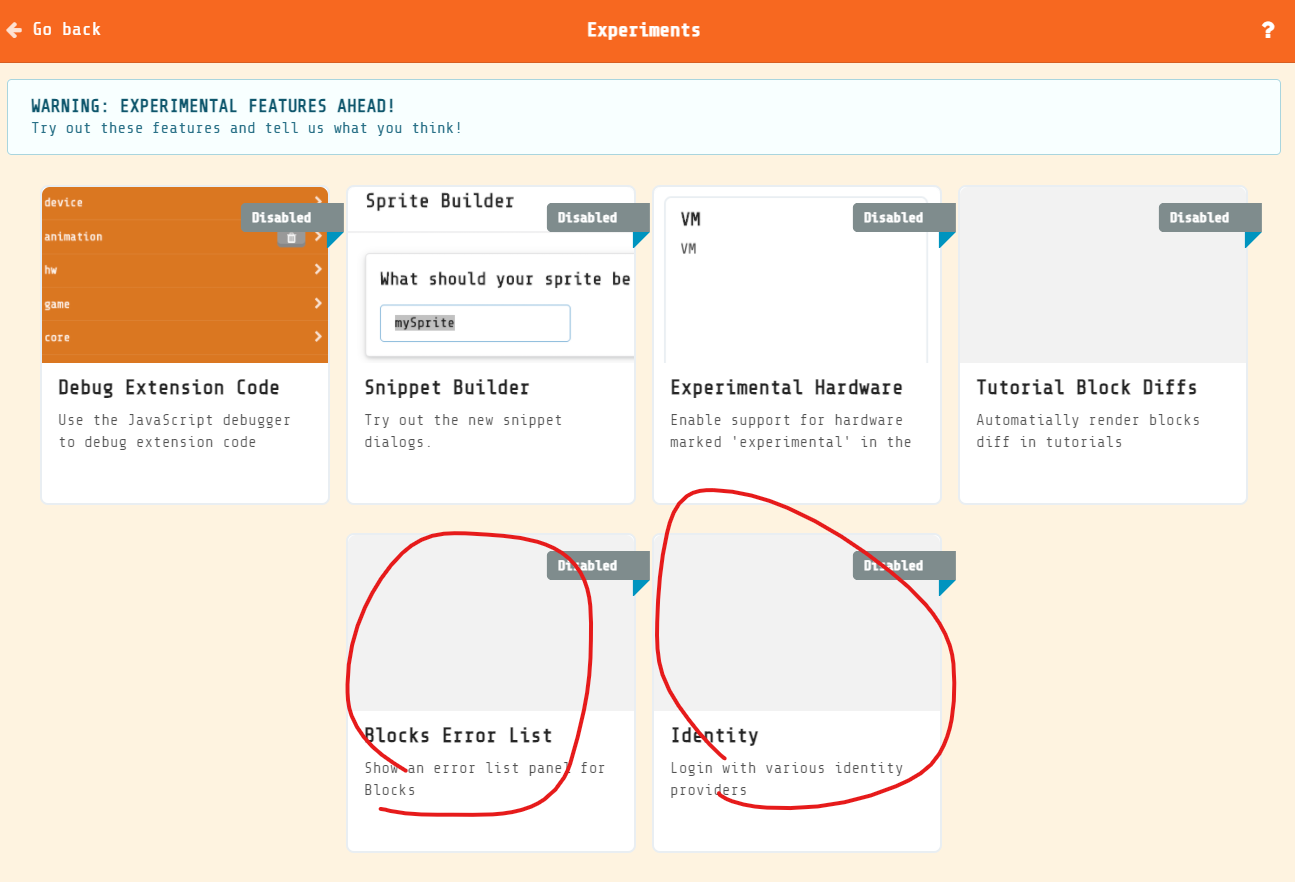Expand the core category chevron
Screen dimensions: 1295x882
317,337
